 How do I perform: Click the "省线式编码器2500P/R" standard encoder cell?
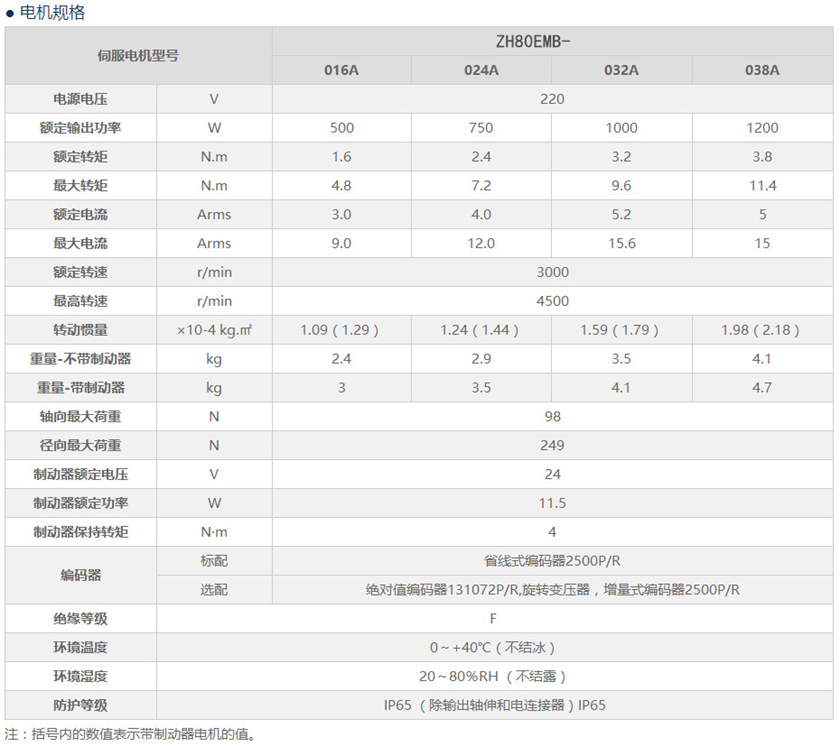(552, 561)
